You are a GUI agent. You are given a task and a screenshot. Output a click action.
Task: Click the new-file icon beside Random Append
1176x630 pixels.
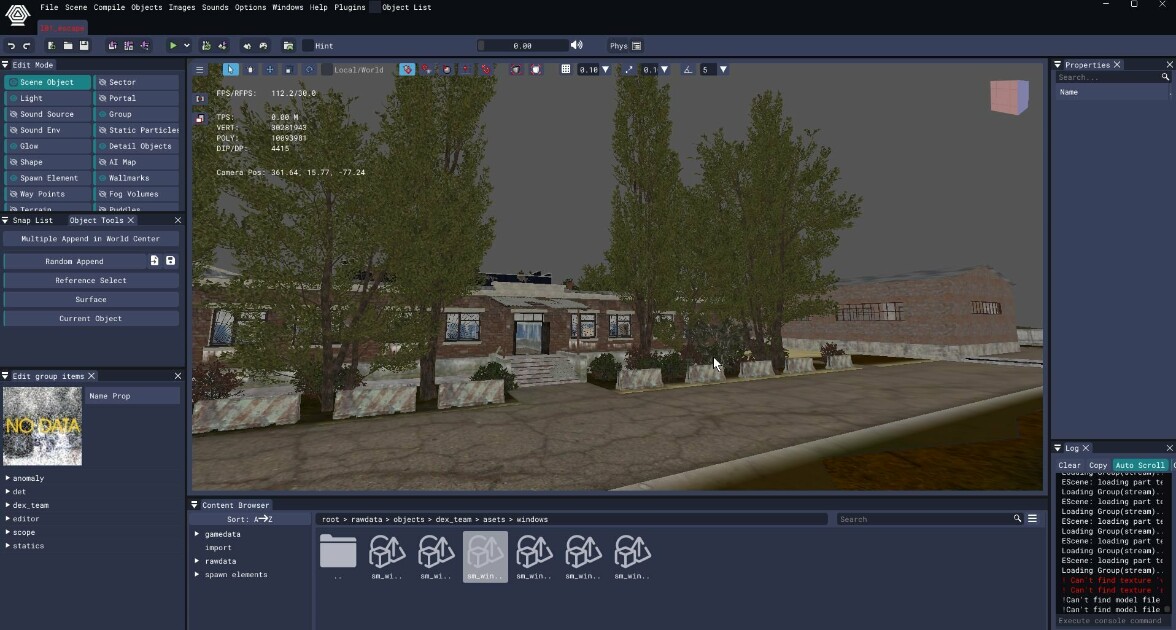click(154, 261)
